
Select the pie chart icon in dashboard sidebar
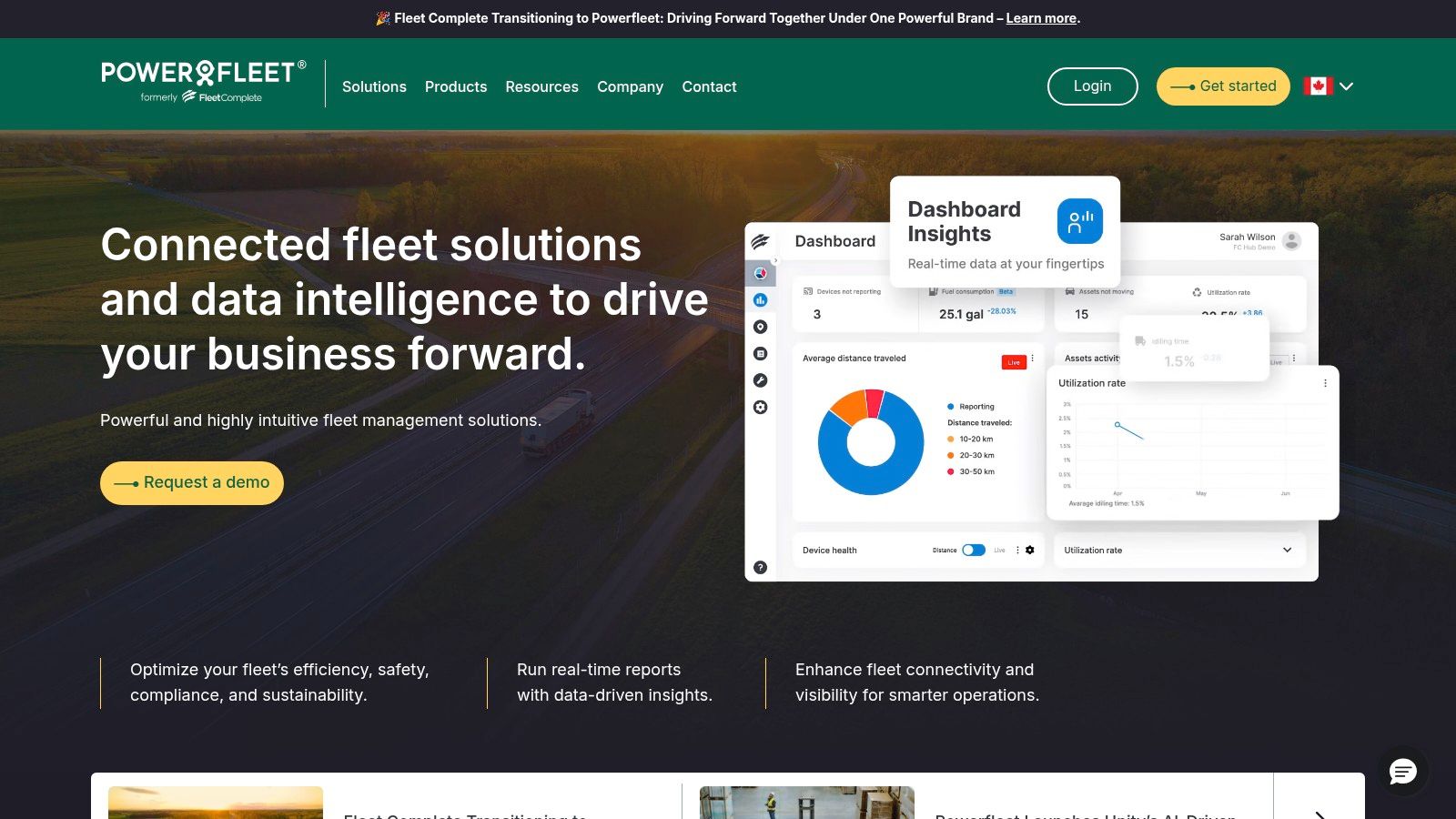tap(761, 273)
